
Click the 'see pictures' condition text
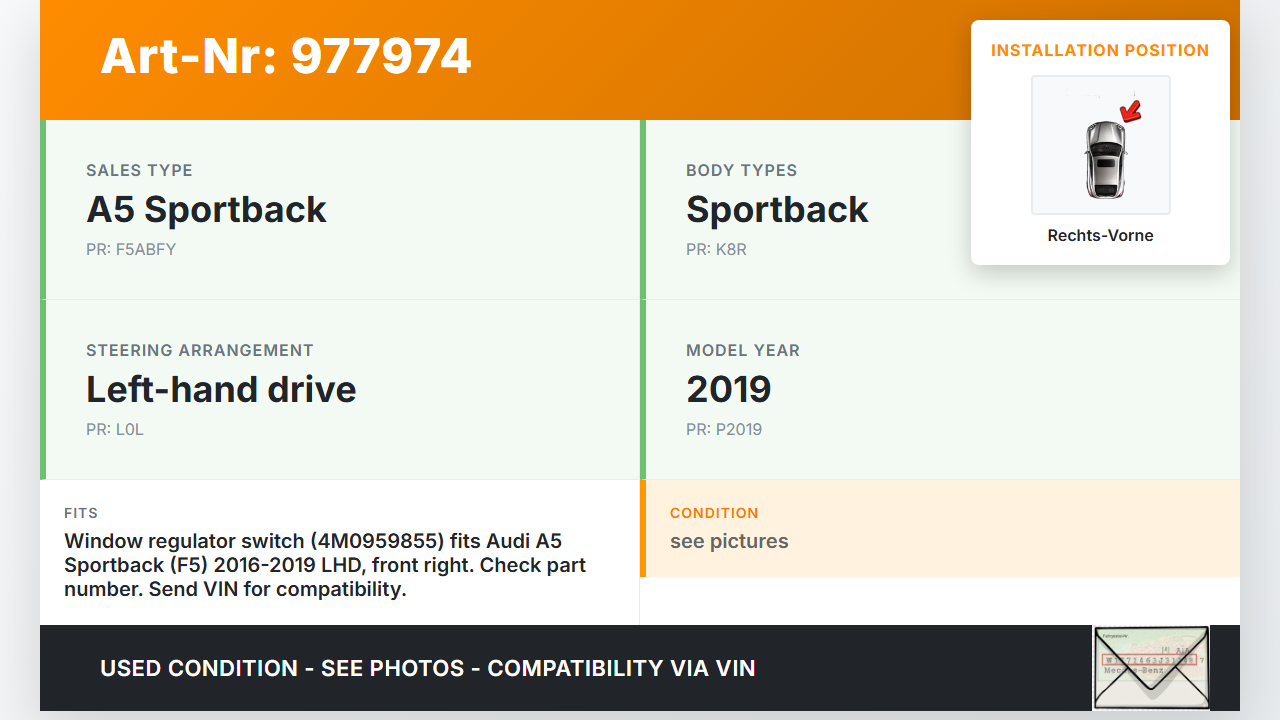pyautogui.click(x=729, y=541)
